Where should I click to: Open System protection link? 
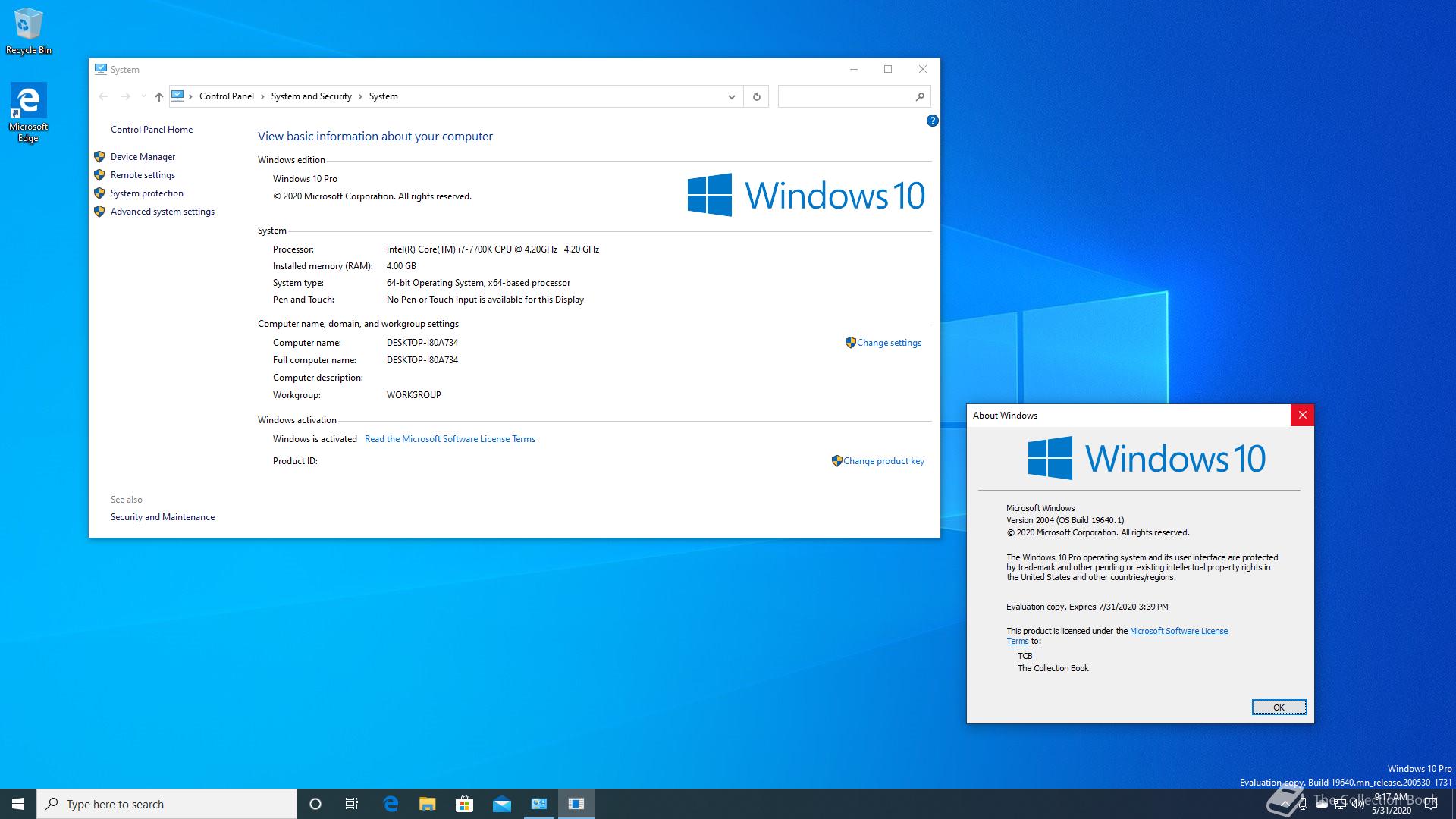tap(147, 193)
